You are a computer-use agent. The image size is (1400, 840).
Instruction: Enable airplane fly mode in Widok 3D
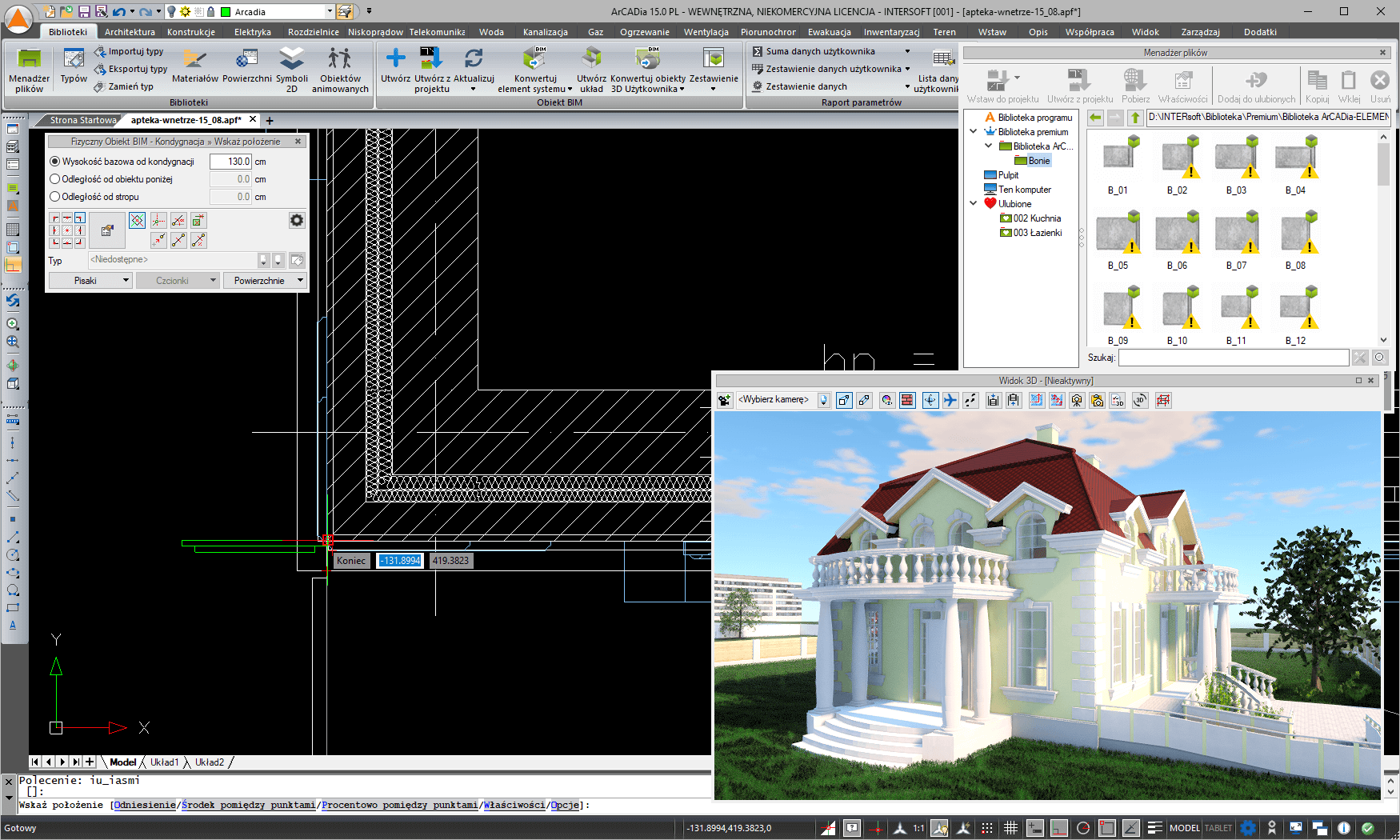[x=950, y=400]
